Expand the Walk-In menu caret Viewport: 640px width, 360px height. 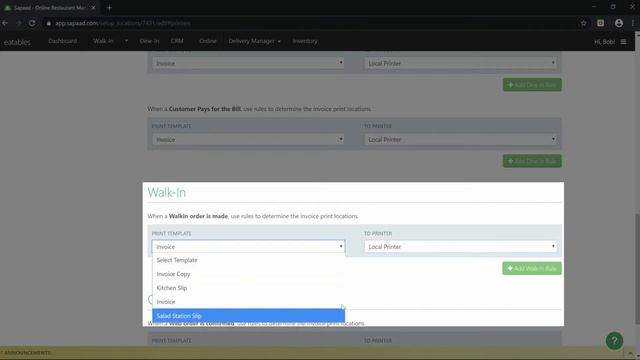(126, 41)
